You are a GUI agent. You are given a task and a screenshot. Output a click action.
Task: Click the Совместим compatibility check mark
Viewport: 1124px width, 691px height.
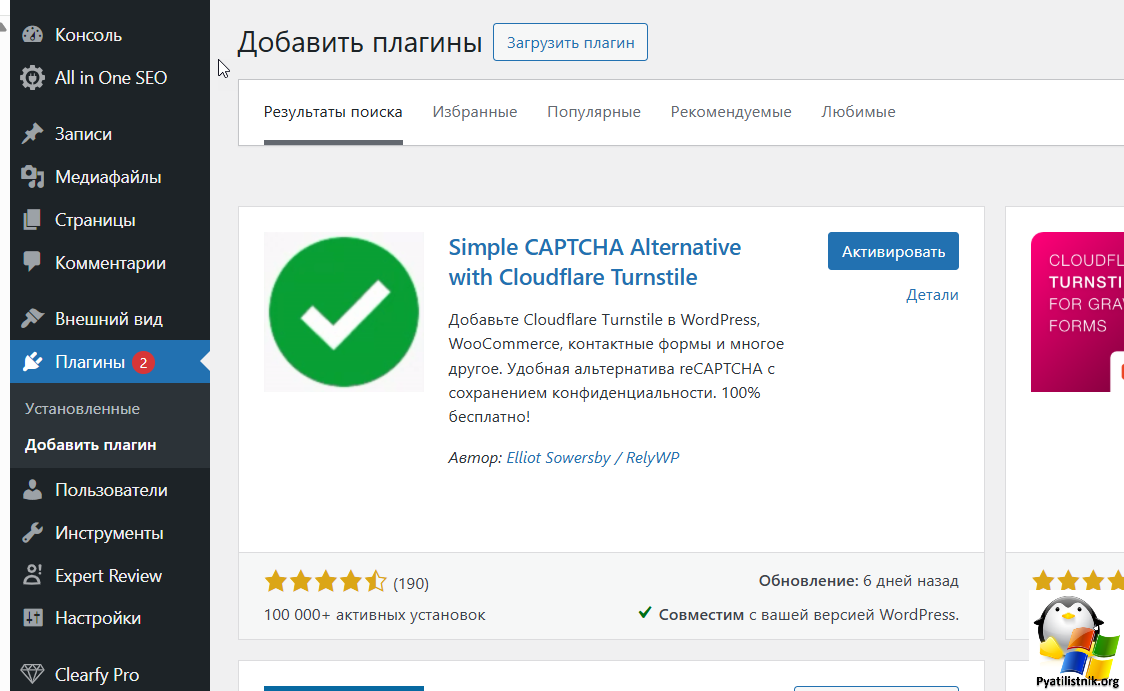pos(645,613)
